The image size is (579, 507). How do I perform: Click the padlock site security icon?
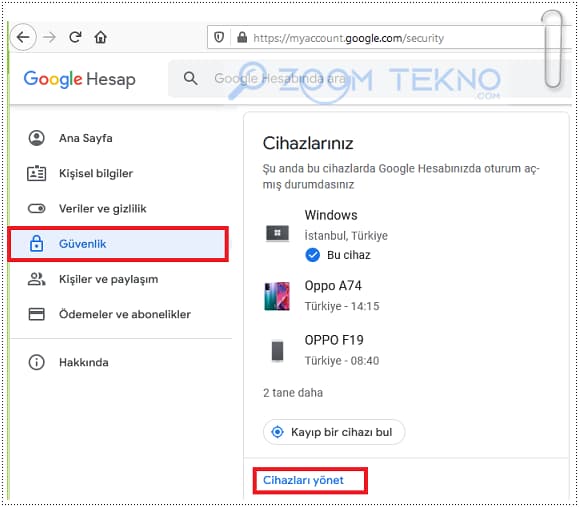pyautogui.click(x=242, y=37)
